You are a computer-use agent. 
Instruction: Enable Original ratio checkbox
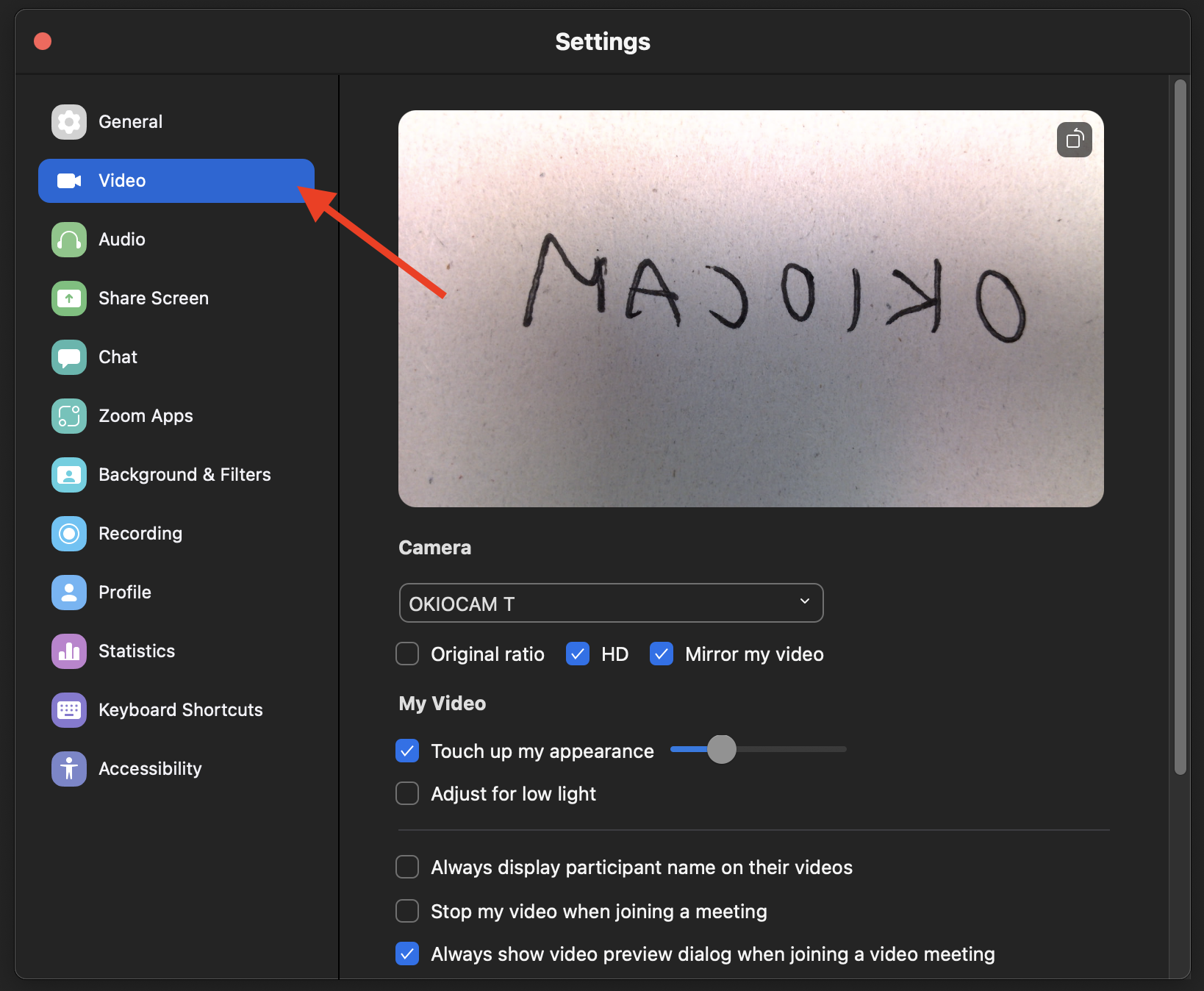407,654
